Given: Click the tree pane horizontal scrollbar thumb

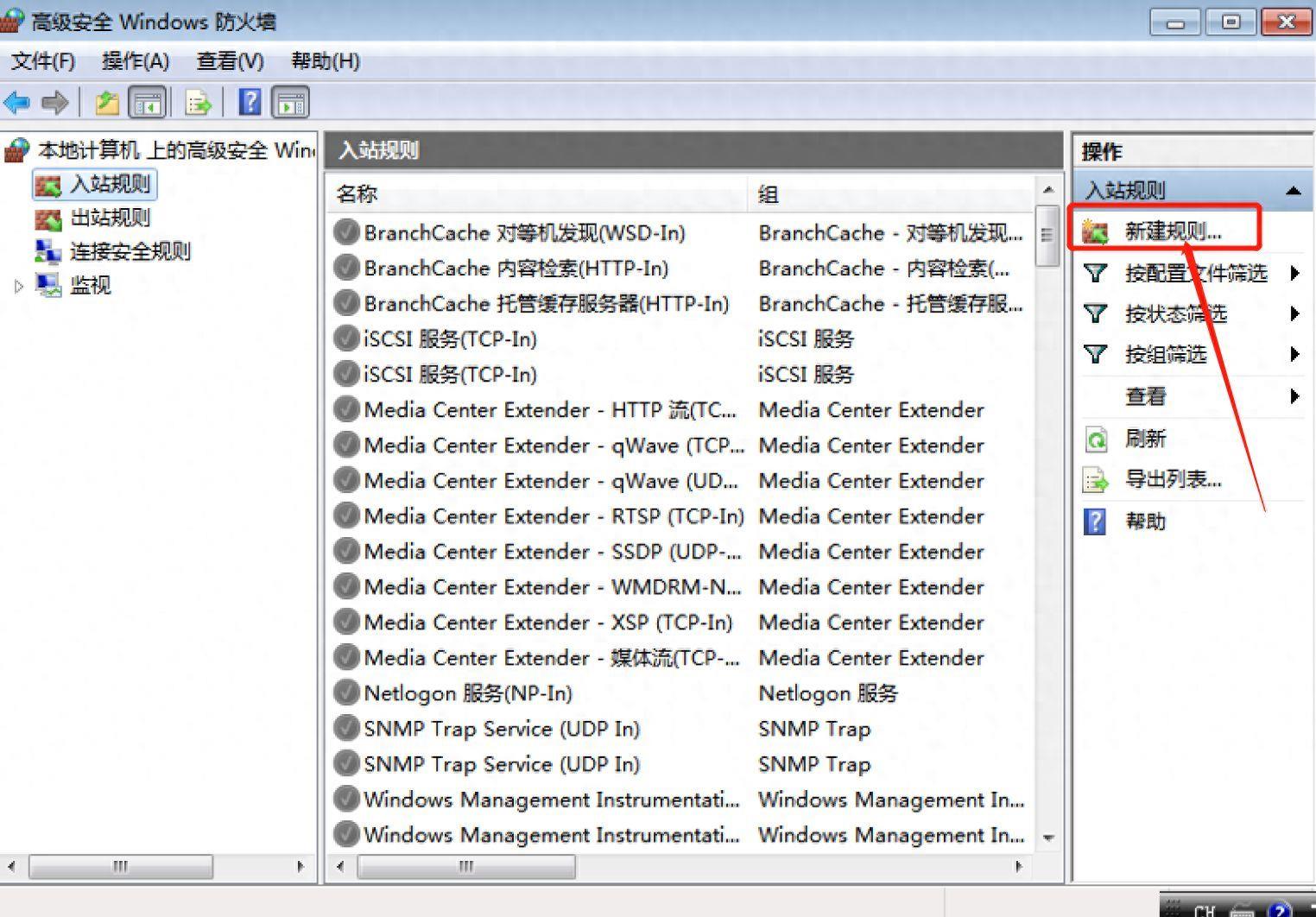Looking at the screenshot, I should [x=120, y=866].
